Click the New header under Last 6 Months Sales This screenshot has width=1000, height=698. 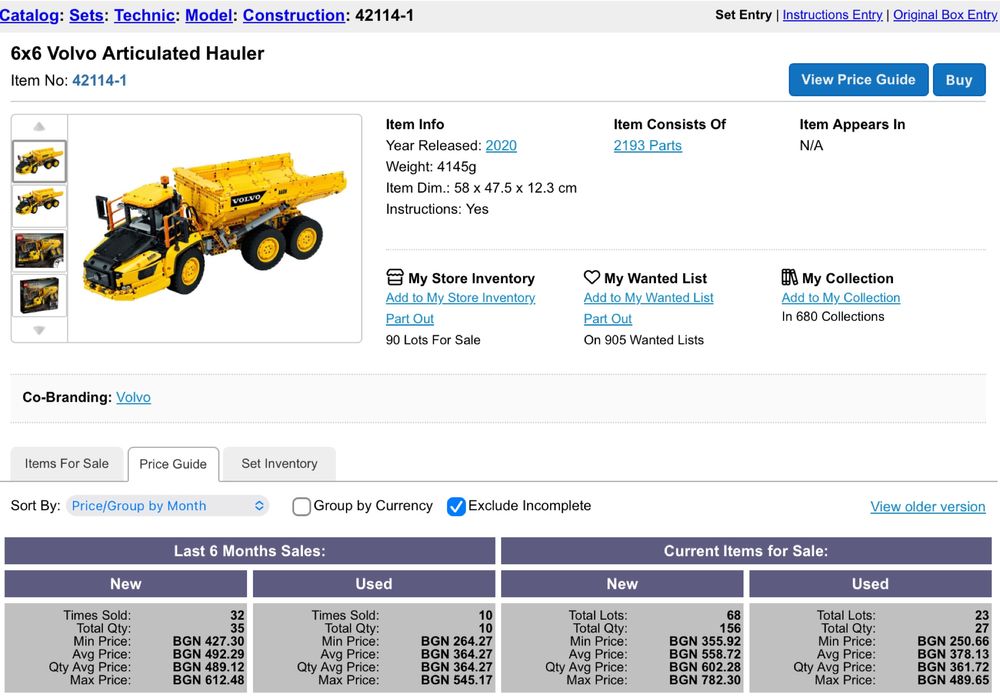(126, 584)
